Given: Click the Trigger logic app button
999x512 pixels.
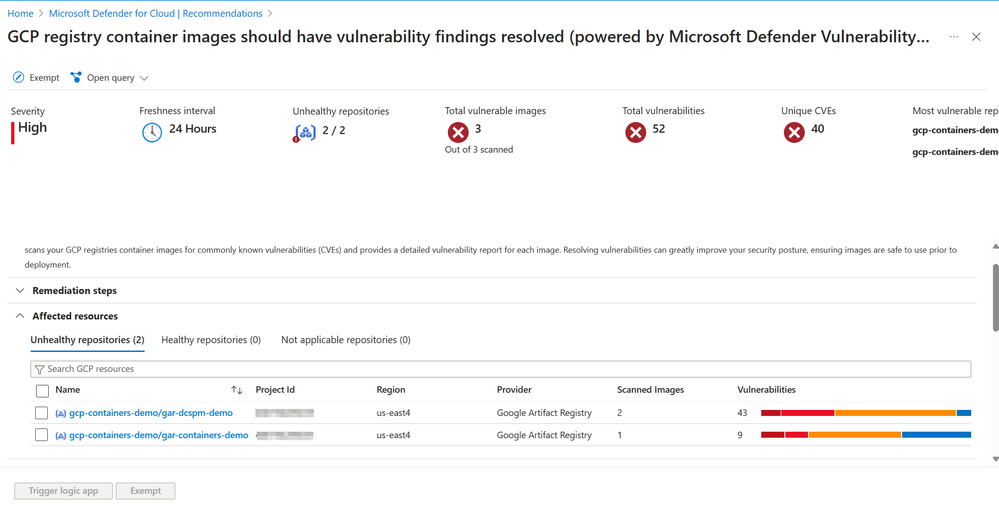Looking at the screenshot, I should (64, 491).
